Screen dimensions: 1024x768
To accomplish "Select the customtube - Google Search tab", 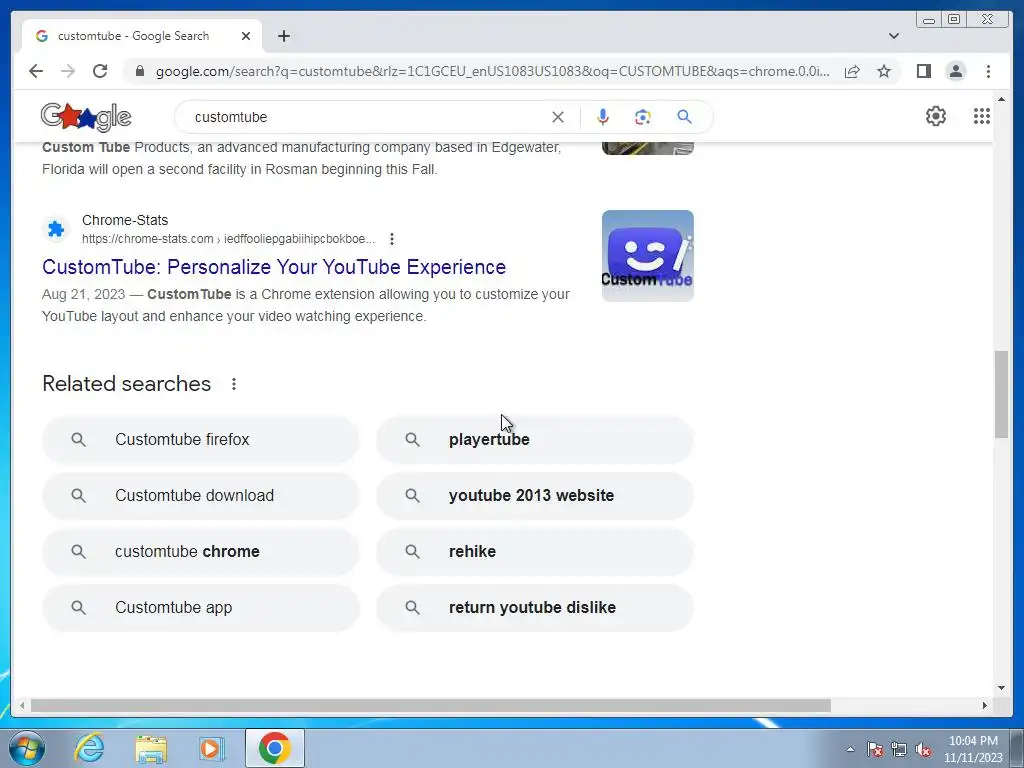I will 142,36.
